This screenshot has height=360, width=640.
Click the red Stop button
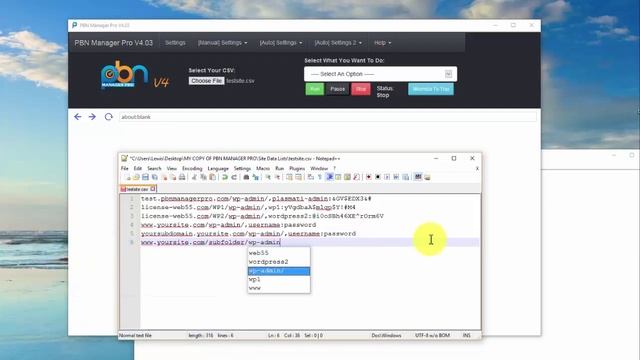coord(361,89)
